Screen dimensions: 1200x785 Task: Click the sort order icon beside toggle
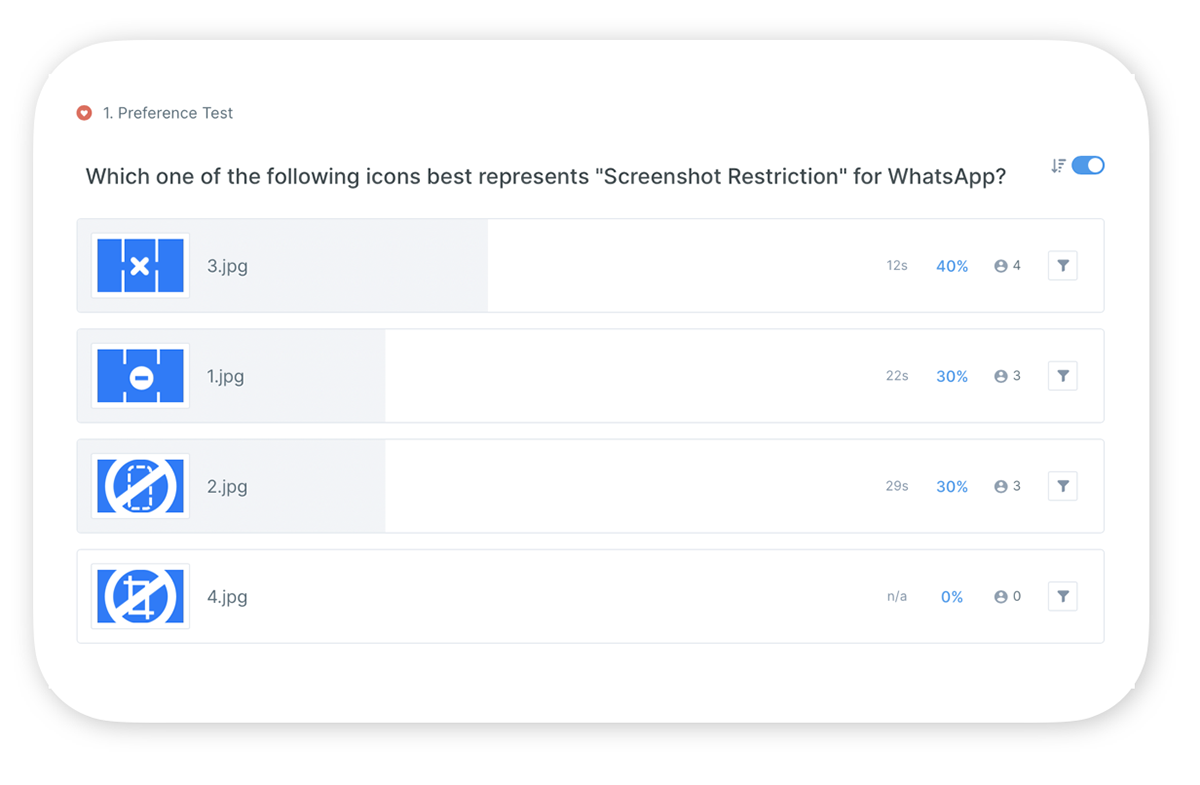pyautogui.click(x=1057, y=166)
